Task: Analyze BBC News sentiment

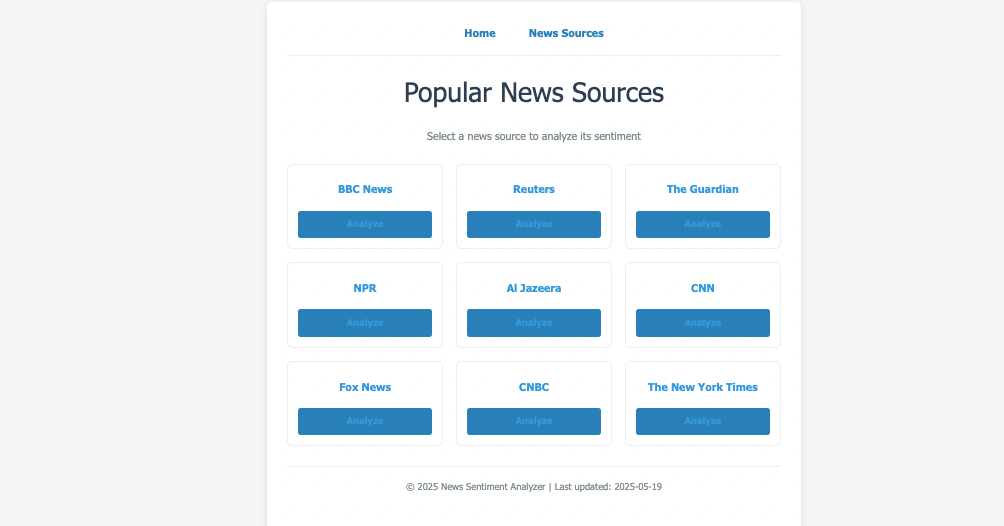Action: pos(365,224)
